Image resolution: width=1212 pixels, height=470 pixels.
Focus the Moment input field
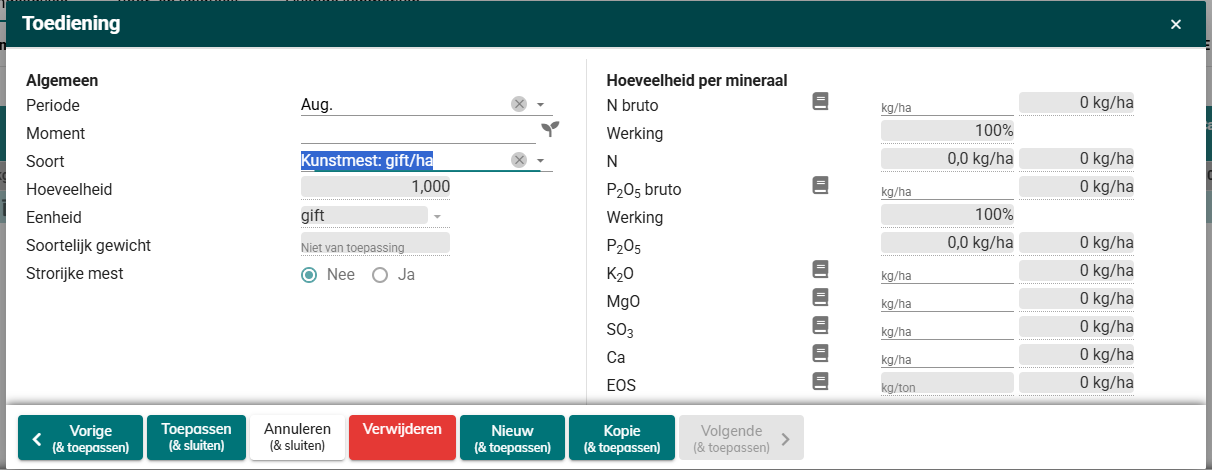(418, 132)
